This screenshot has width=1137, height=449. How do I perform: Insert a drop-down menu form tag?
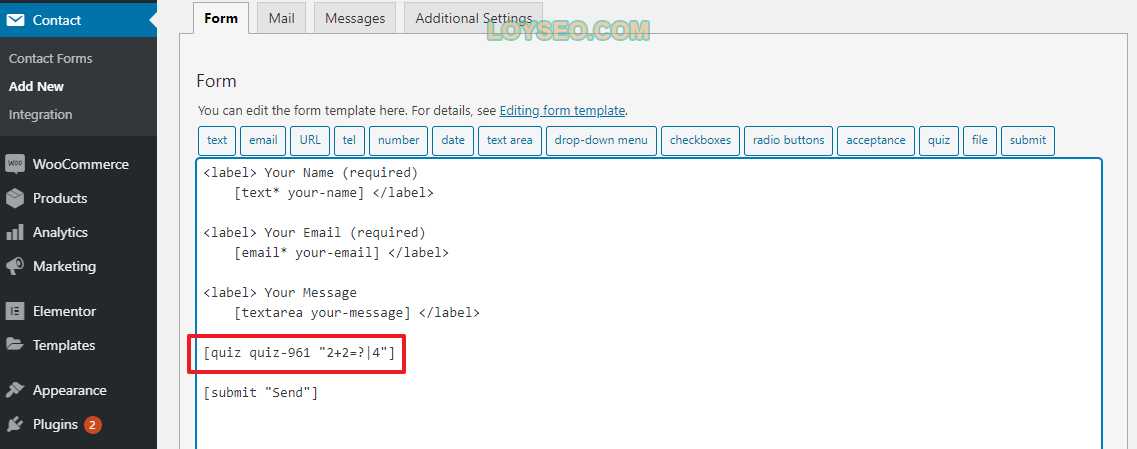[601, 141]
